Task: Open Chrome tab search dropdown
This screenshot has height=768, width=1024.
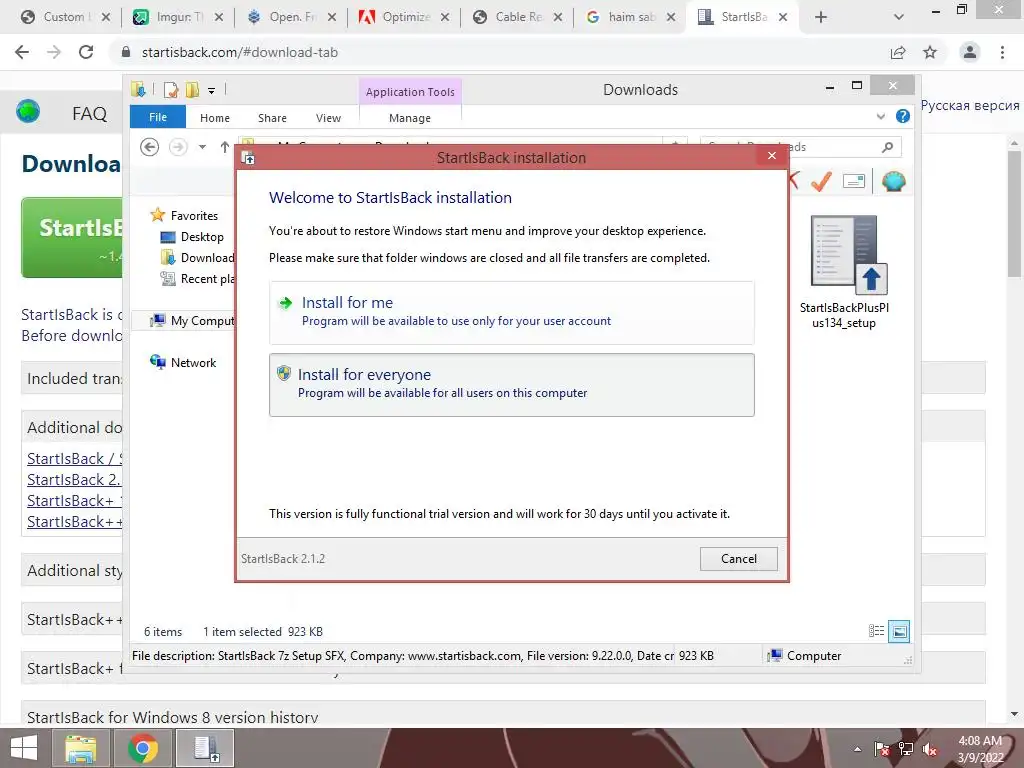Action: tap(899, 18)
